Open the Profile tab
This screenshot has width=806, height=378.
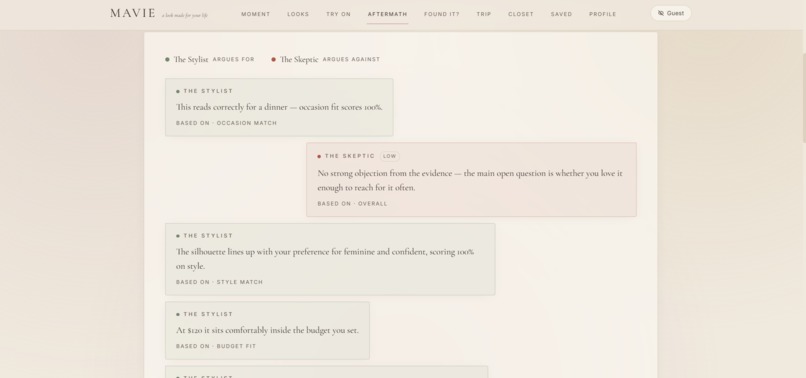602,14
